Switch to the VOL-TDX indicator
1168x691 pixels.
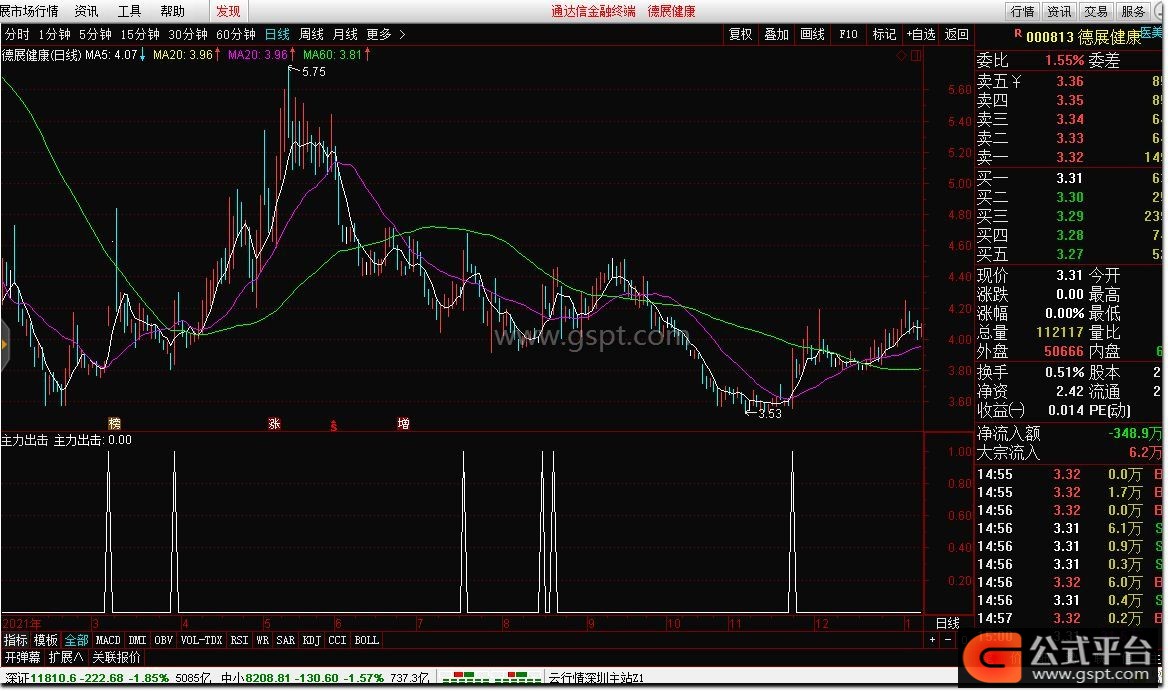point(202,640)
